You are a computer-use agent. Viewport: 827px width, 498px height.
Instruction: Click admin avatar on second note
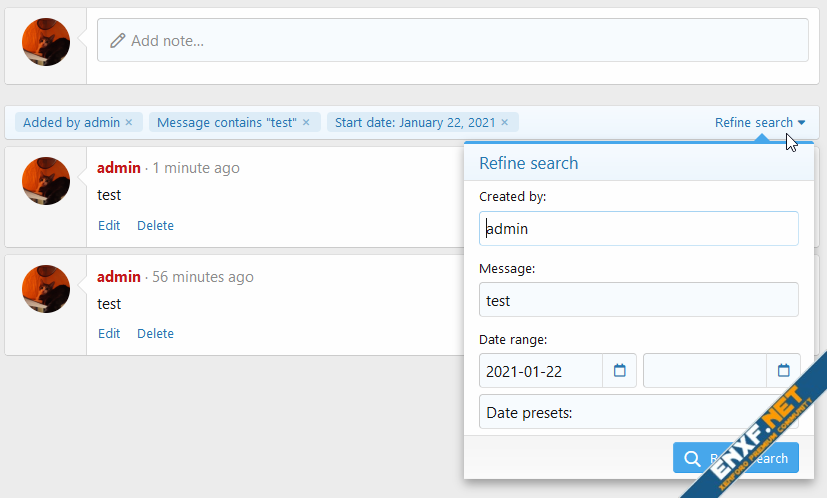tap(46, 289)
